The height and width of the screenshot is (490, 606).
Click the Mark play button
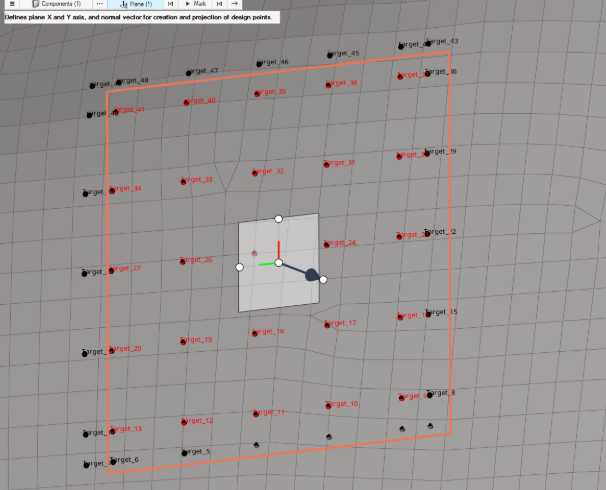pyautogui.click(x=196, y=4)
